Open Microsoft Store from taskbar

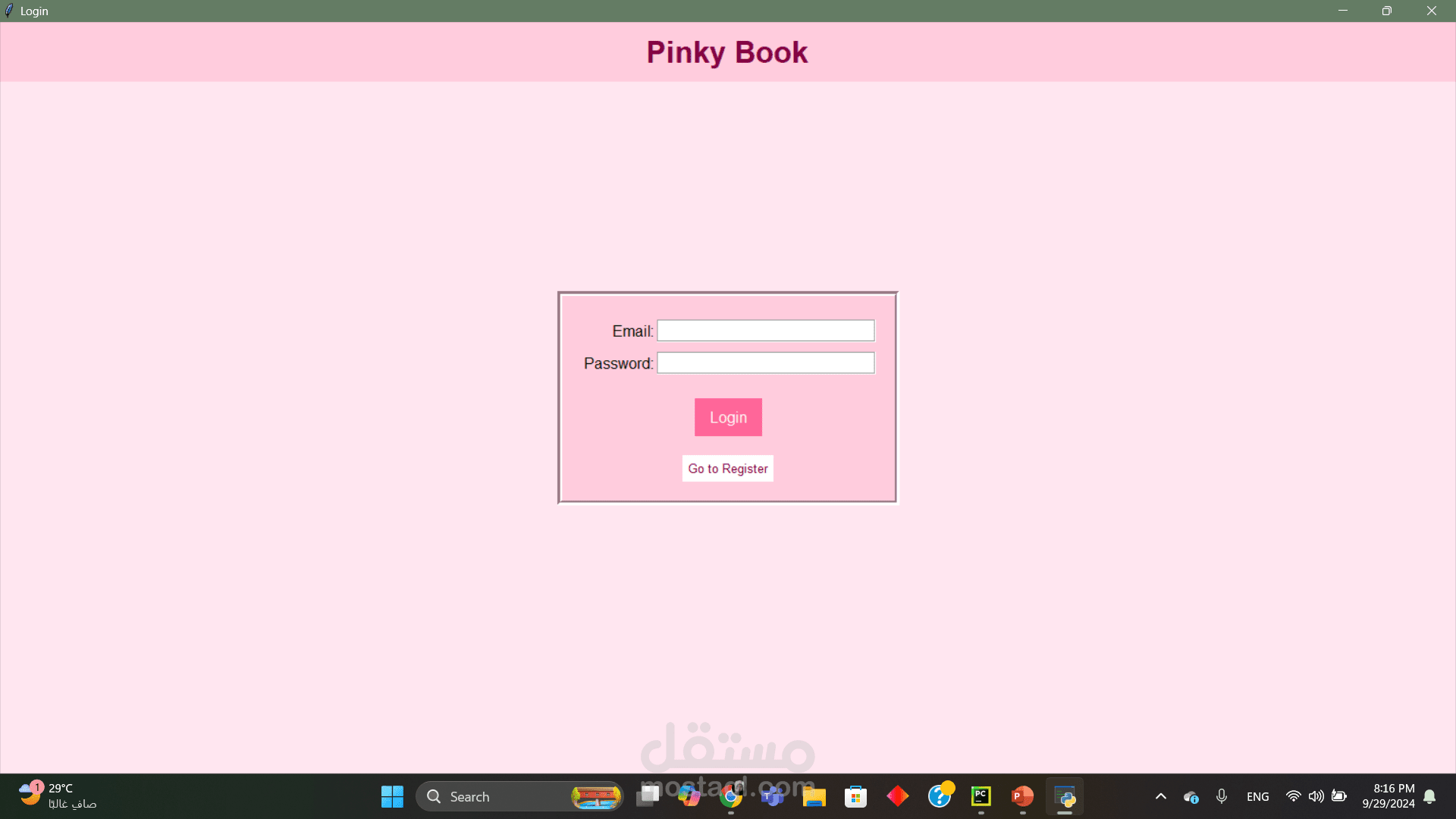(855, 796)
